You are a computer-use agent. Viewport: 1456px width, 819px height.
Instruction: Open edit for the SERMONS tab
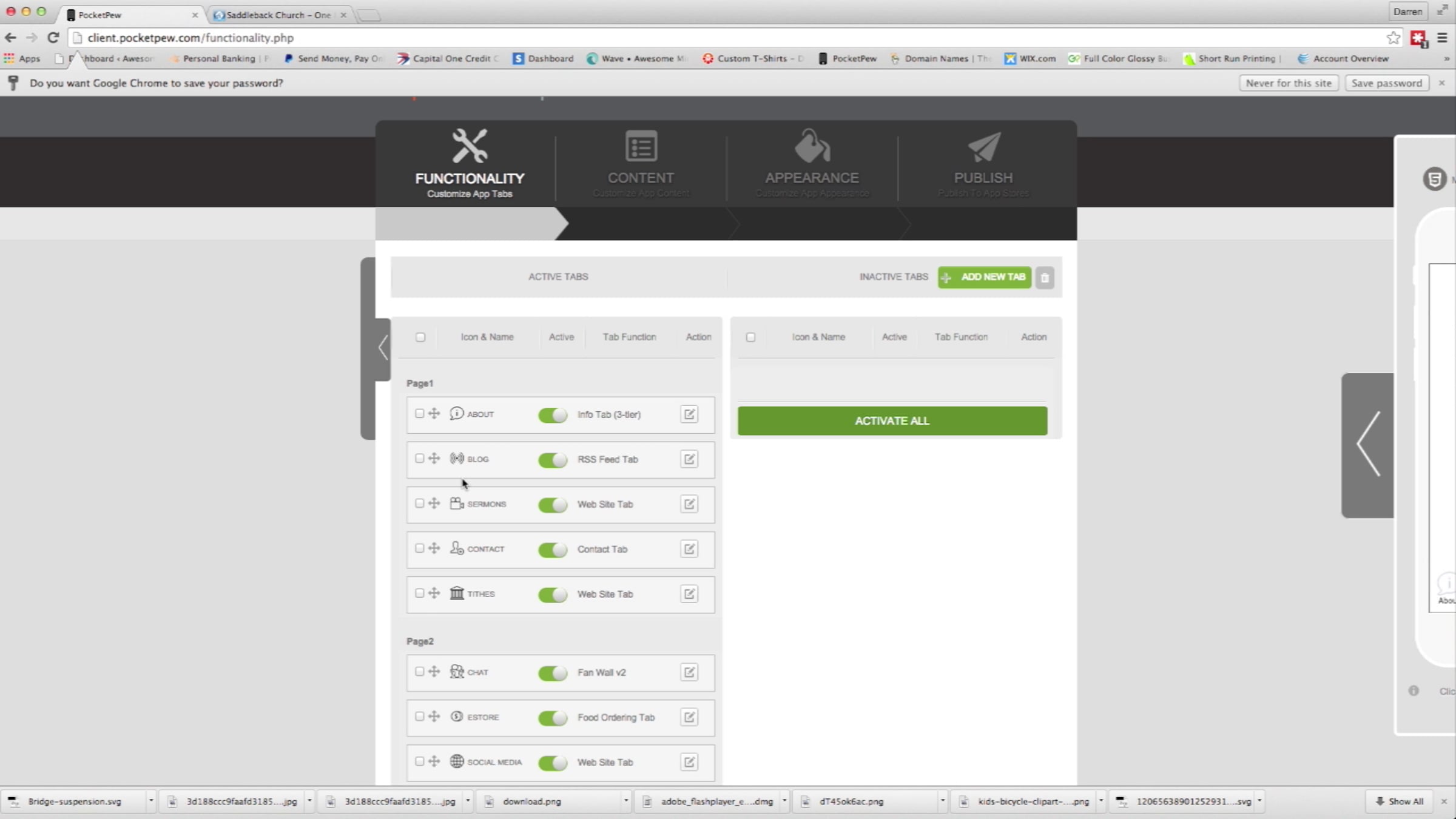689,504
